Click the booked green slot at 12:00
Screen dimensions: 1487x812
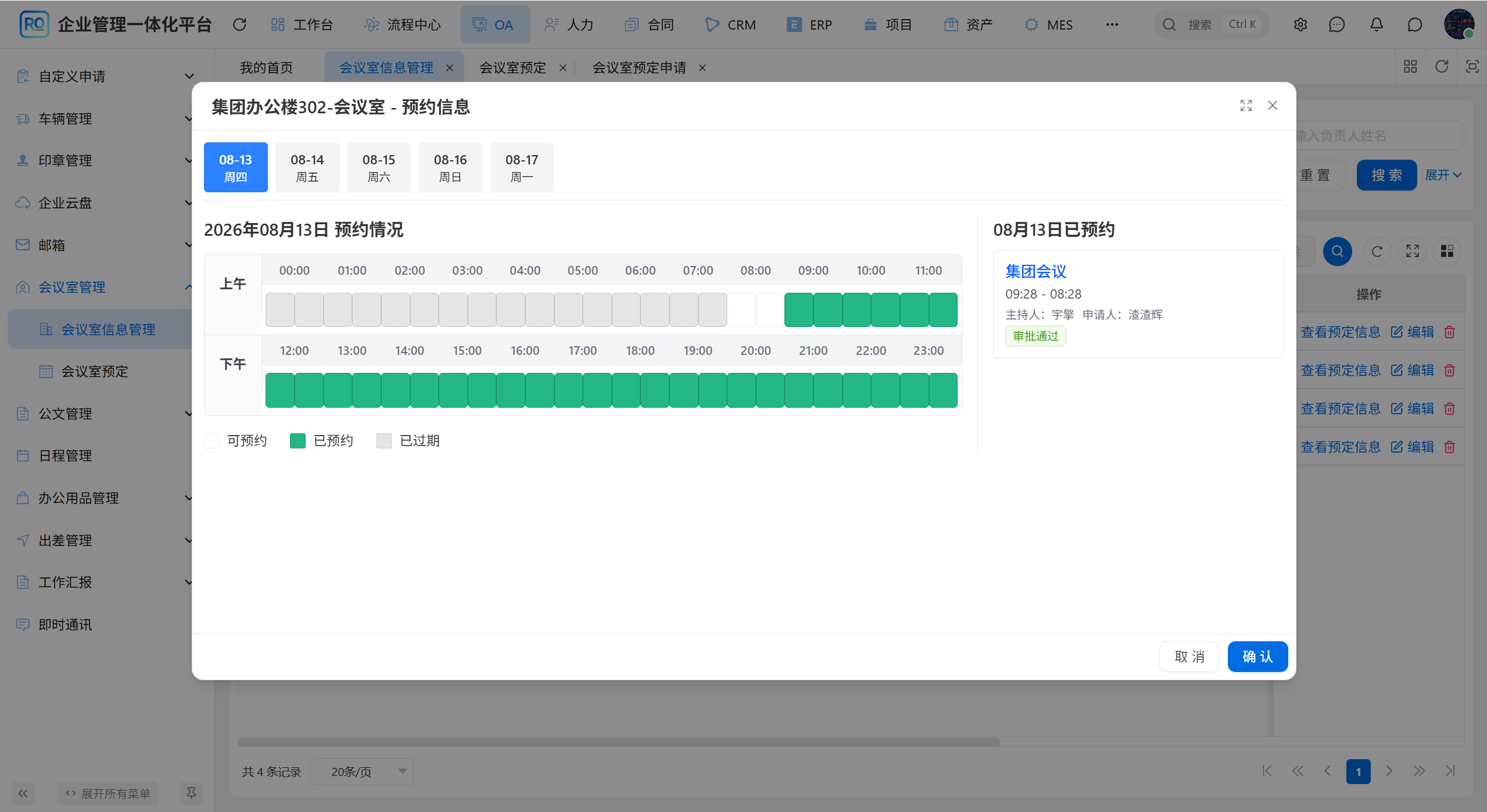[280, 390]
